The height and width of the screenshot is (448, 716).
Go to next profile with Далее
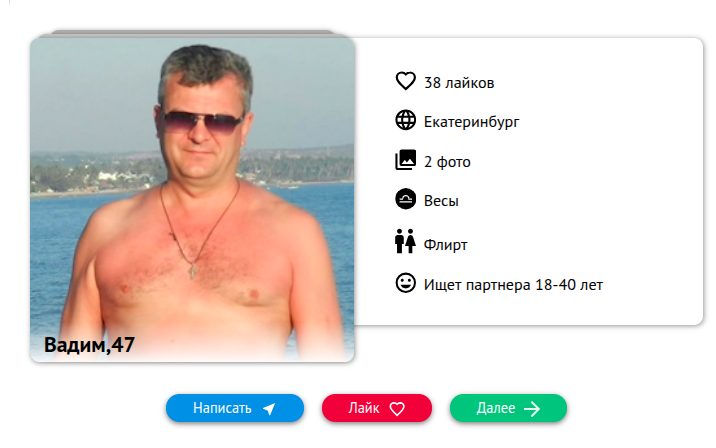tap(508, 408)
